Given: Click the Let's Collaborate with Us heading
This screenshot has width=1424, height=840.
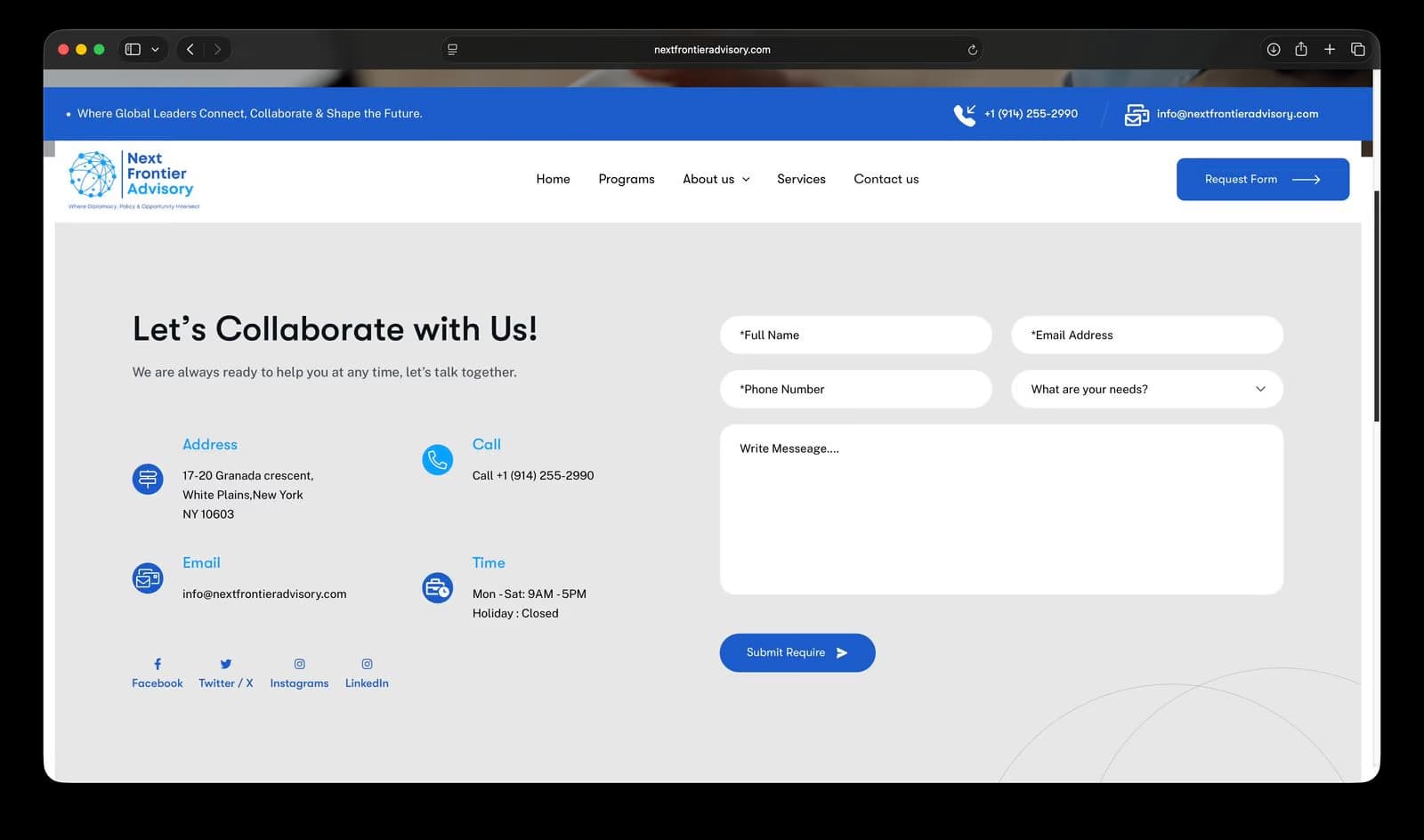Looking at the screenshot, I should (x=335, y=329).
